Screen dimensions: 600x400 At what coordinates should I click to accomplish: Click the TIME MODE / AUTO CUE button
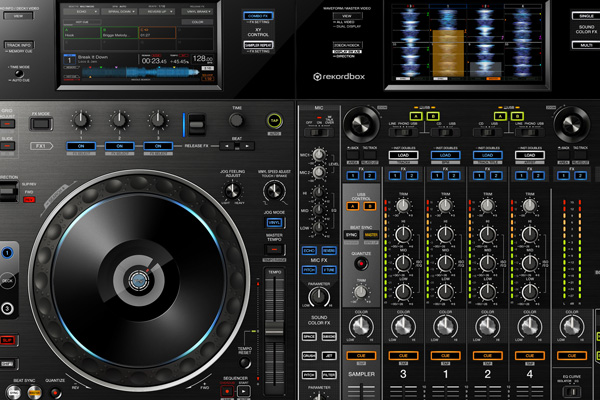tap(18, 73)
